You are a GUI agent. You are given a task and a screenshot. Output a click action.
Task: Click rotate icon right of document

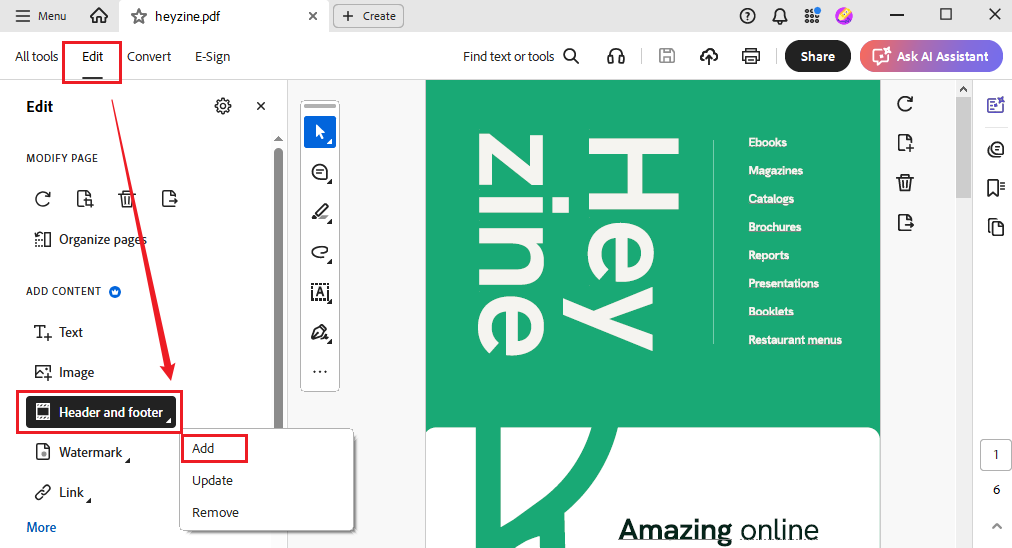905,103
